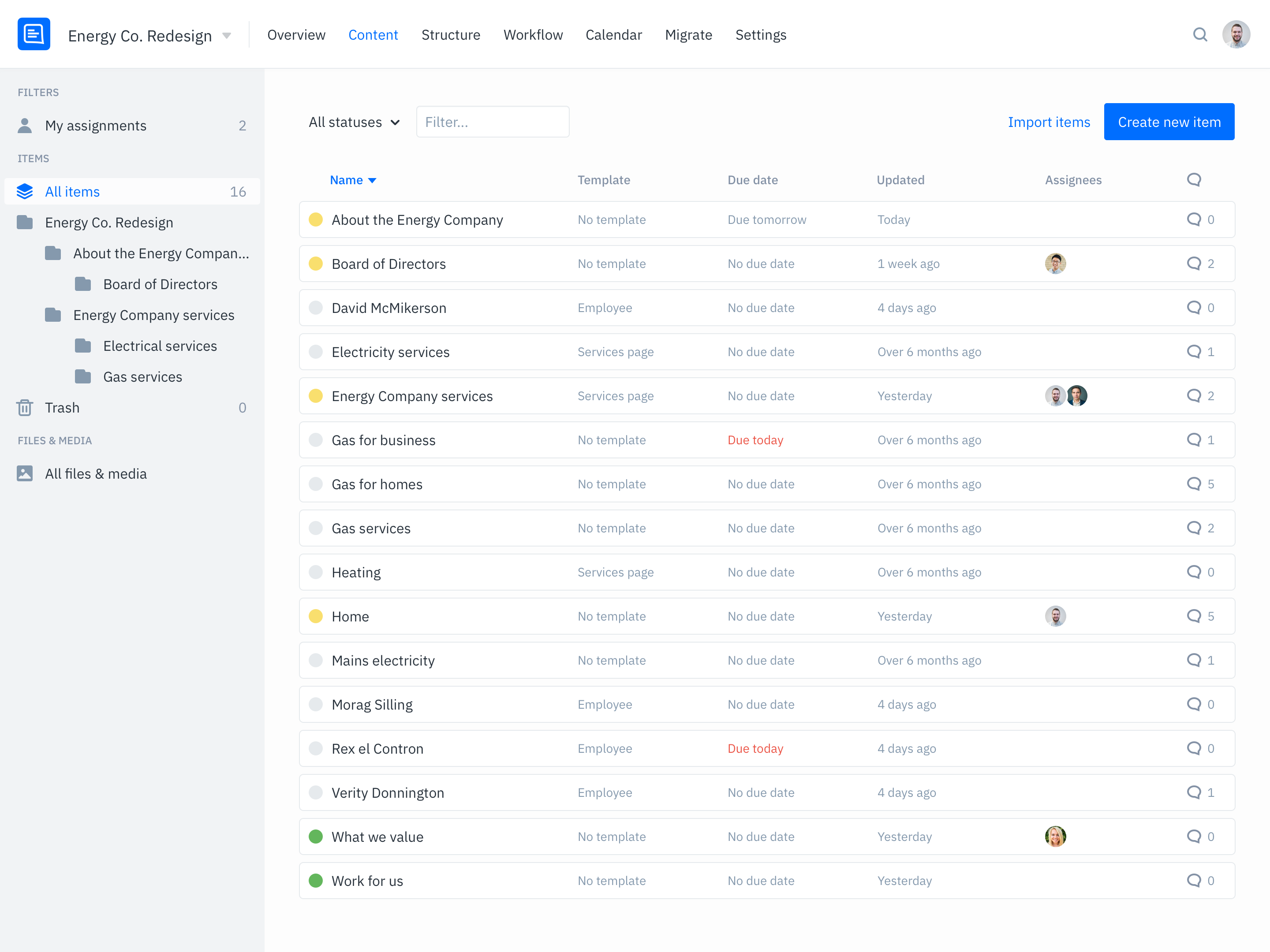The width and height of the screenshot is (1270, 952).
Task: Click the All items layers icon
Action: [25, 191]
